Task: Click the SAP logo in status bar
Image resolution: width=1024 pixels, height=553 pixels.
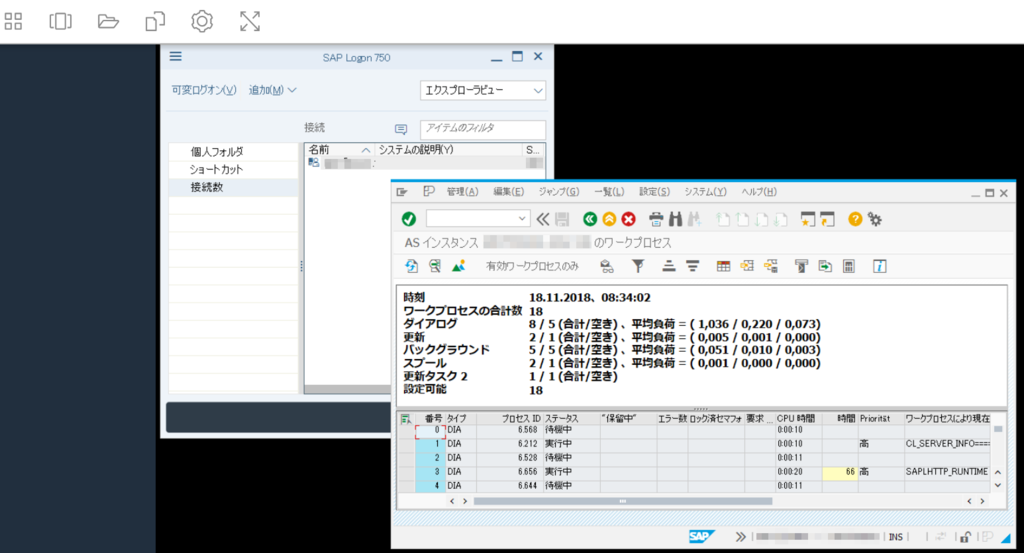Action: 701,536
